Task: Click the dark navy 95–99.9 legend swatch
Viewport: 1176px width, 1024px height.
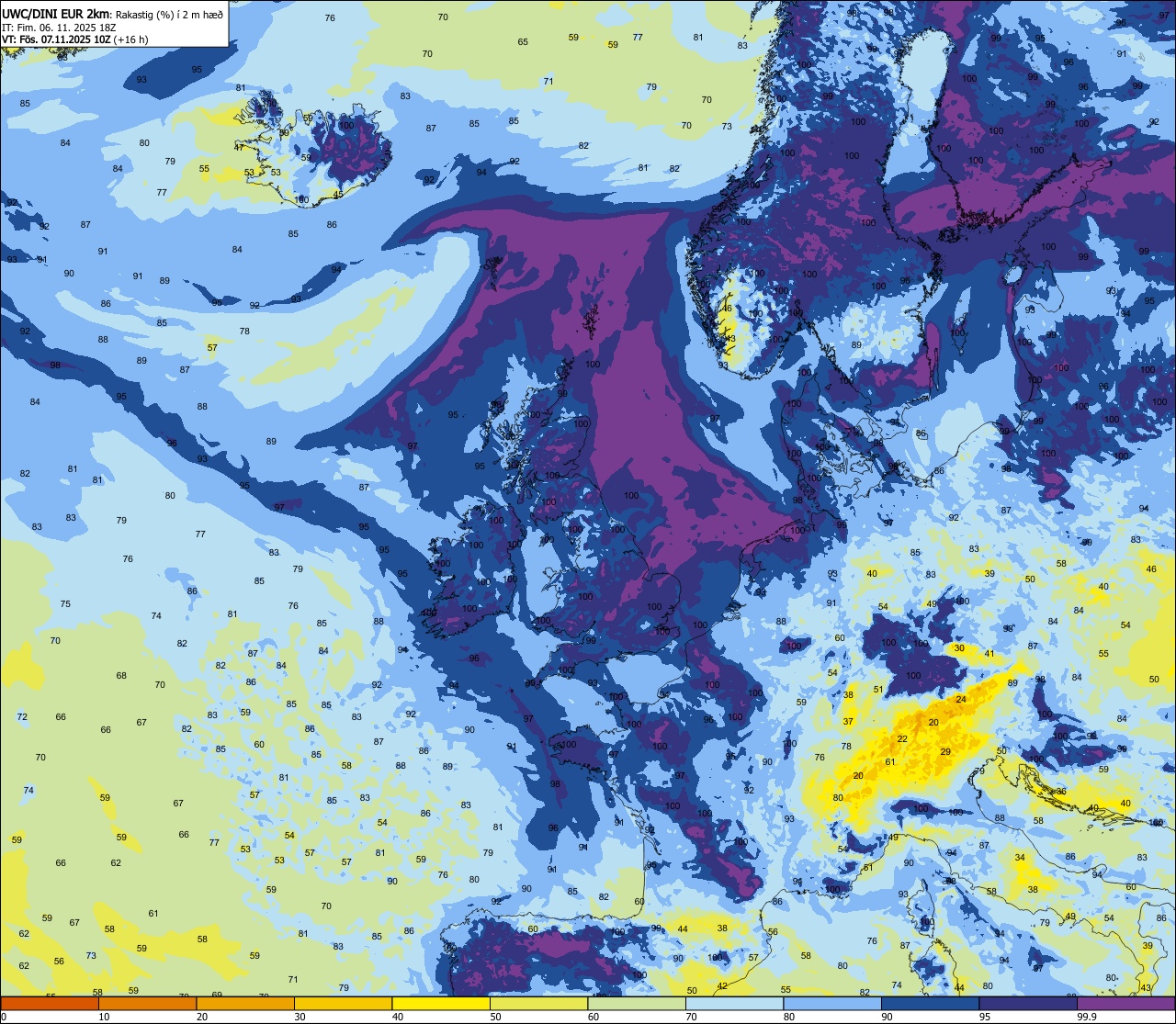Action: tap(1028, 1004)
